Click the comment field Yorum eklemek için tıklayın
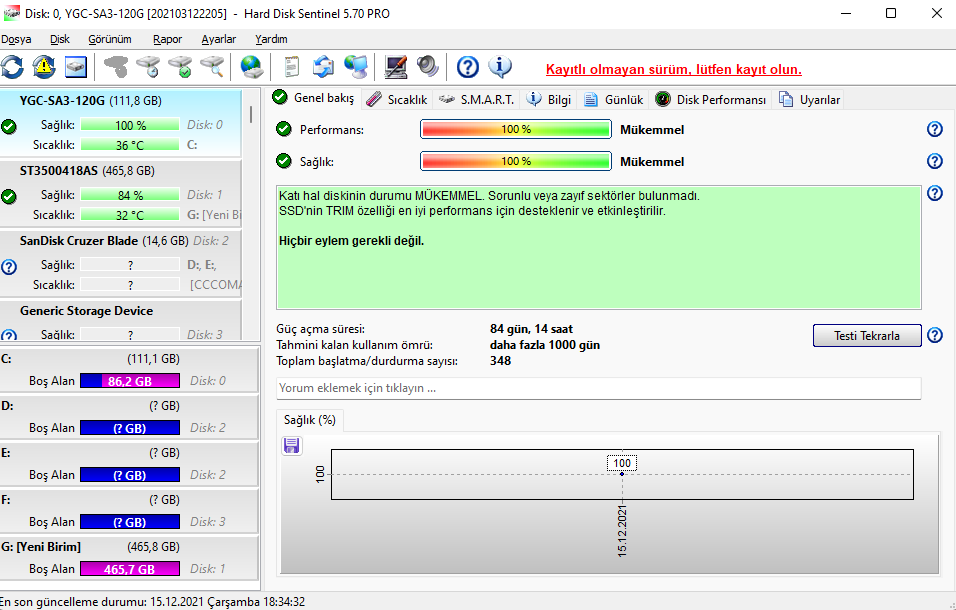This screenshot has width=956, height=610. tap(599, 388)
